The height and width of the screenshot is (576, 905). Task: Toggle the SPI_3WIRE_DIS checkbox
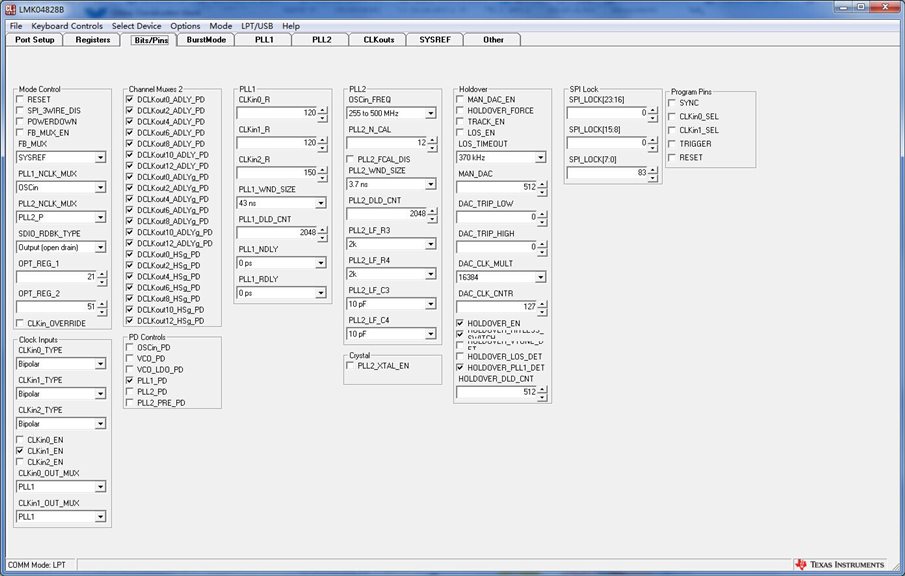[x=20, y=110]
